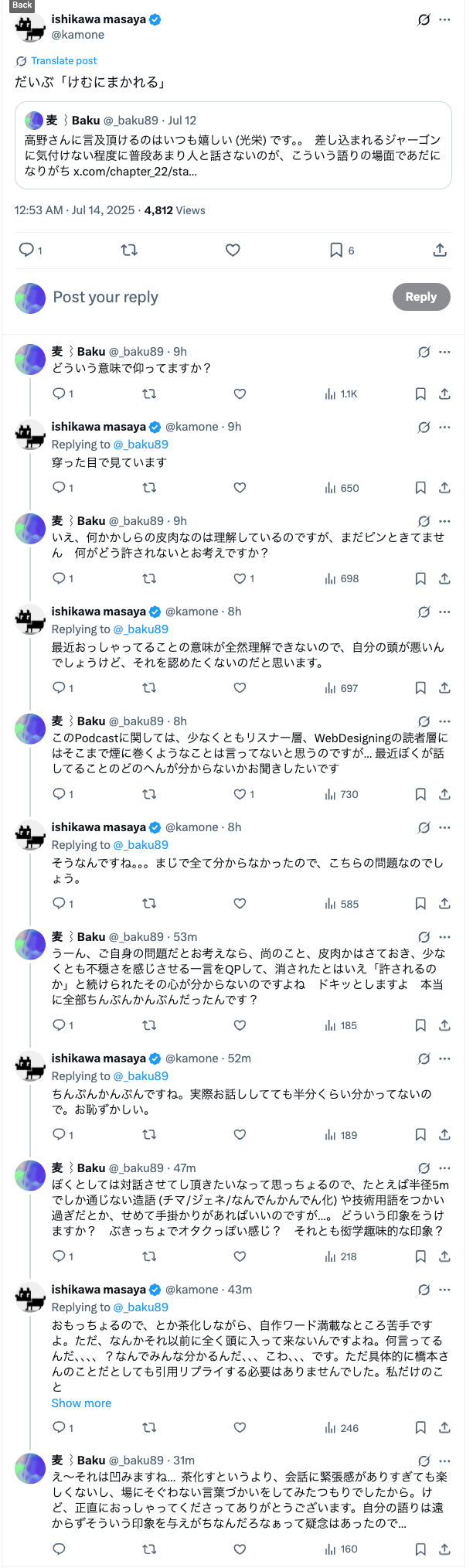The image size is (473, 1568).
Task: Open the quoted Baku post from Jul 12
Action: pyautogui.click(x=233, y=145)
